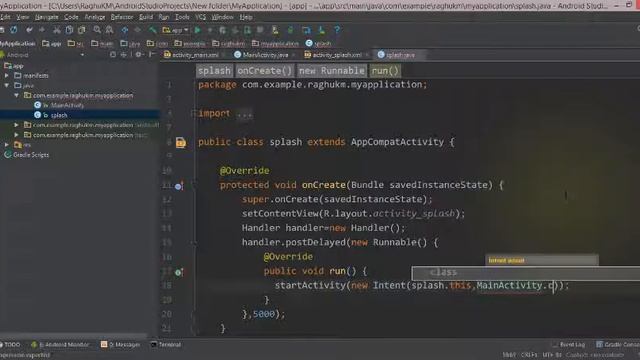Screen dimensions: 640x360
Task: Open Android Monitor tool window
Action: pyautogui.click(x=60, y=344)
